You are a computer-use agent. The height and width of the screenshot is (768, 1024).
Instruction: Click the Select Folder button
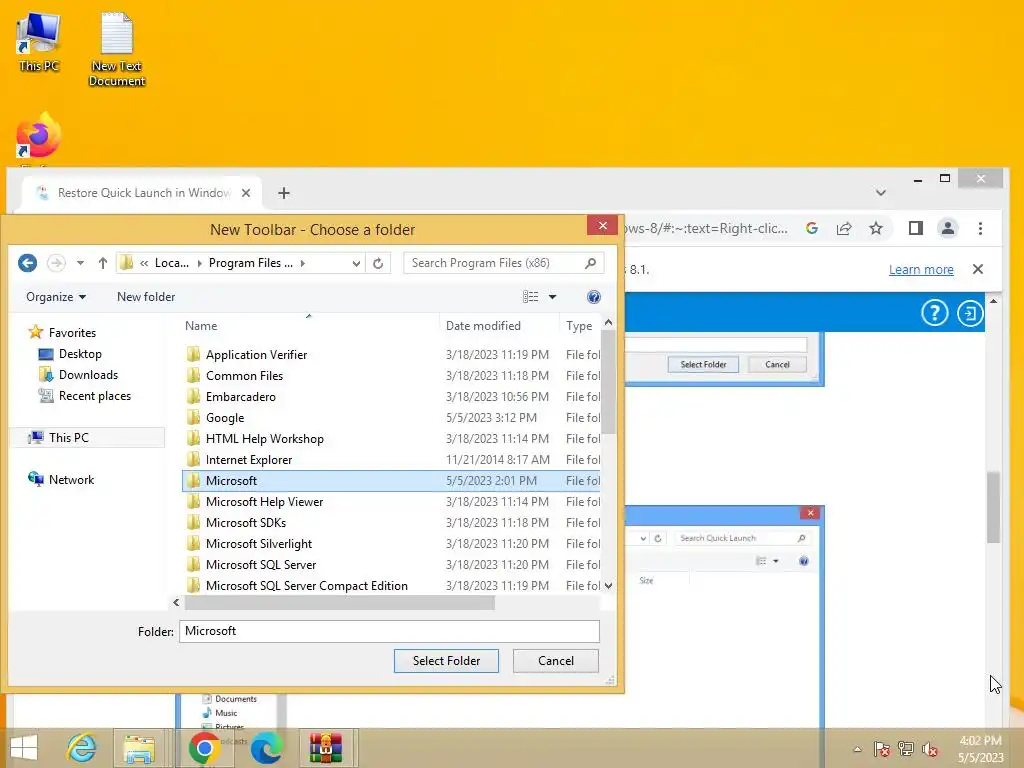(446, 661)
